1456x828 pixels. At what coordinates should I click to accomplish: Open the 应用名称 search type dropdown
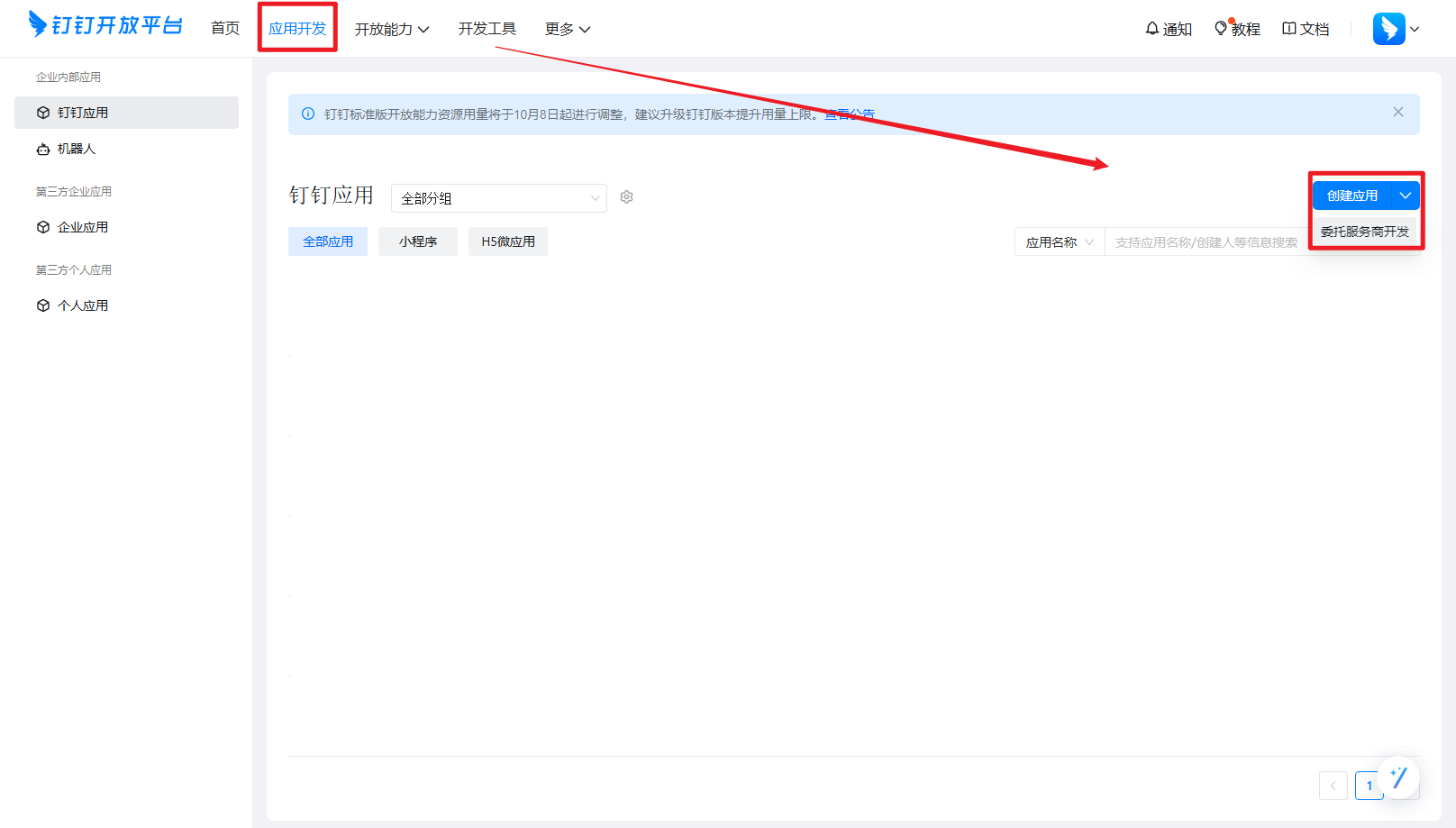(1060, 242)
